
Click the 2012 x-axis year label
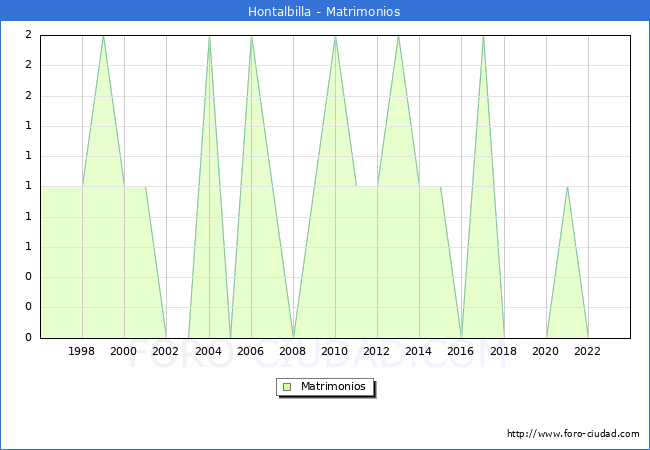point(377,351)
